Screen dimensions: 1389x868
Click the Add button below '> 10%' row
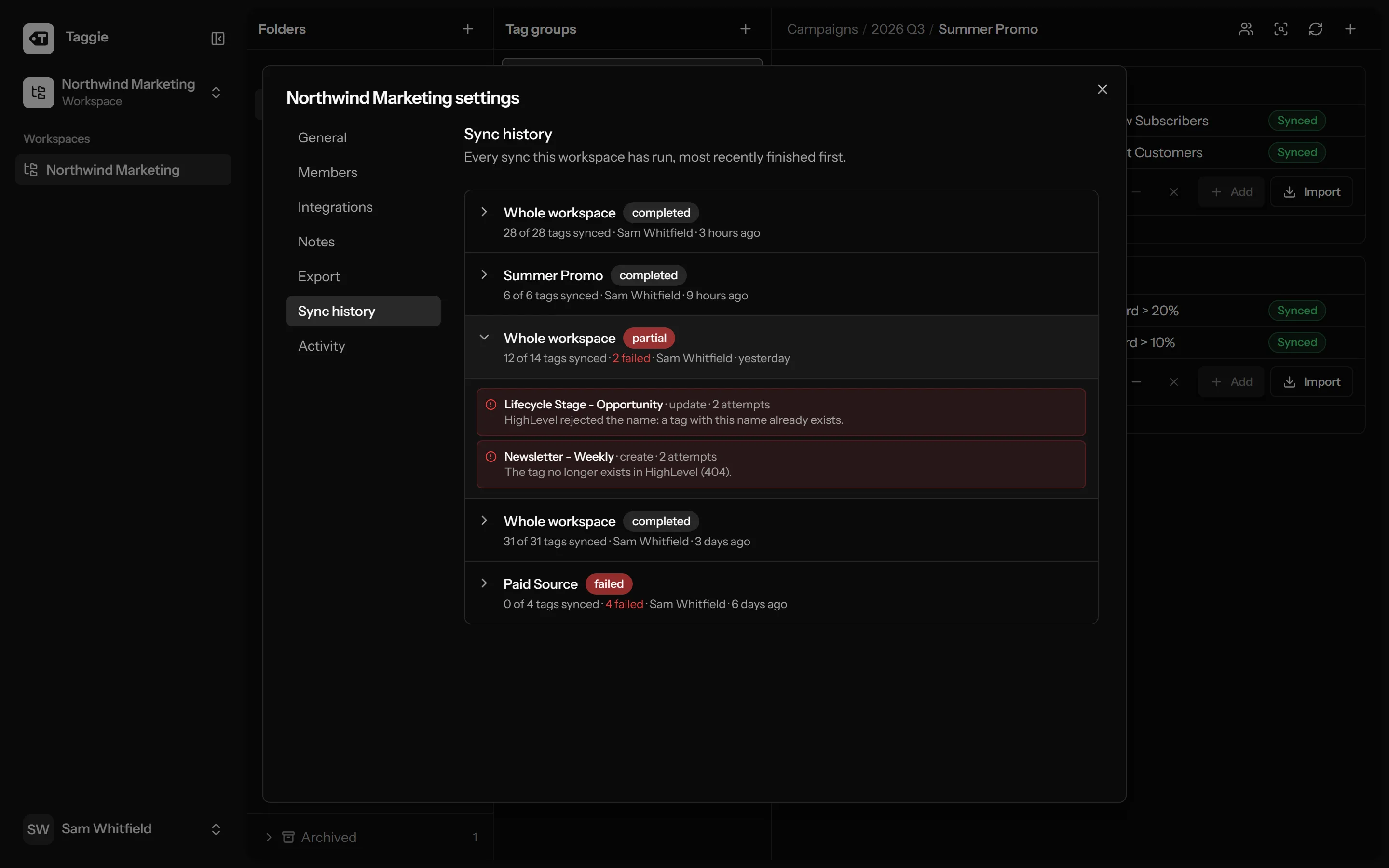pyautogui.click(x=1231, y=382)
